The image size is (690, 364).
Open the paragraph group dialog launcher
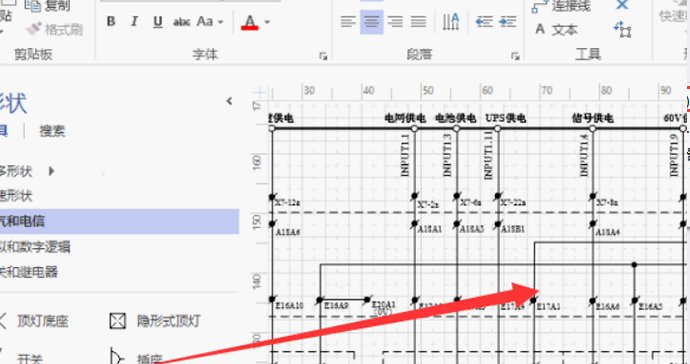515,56
